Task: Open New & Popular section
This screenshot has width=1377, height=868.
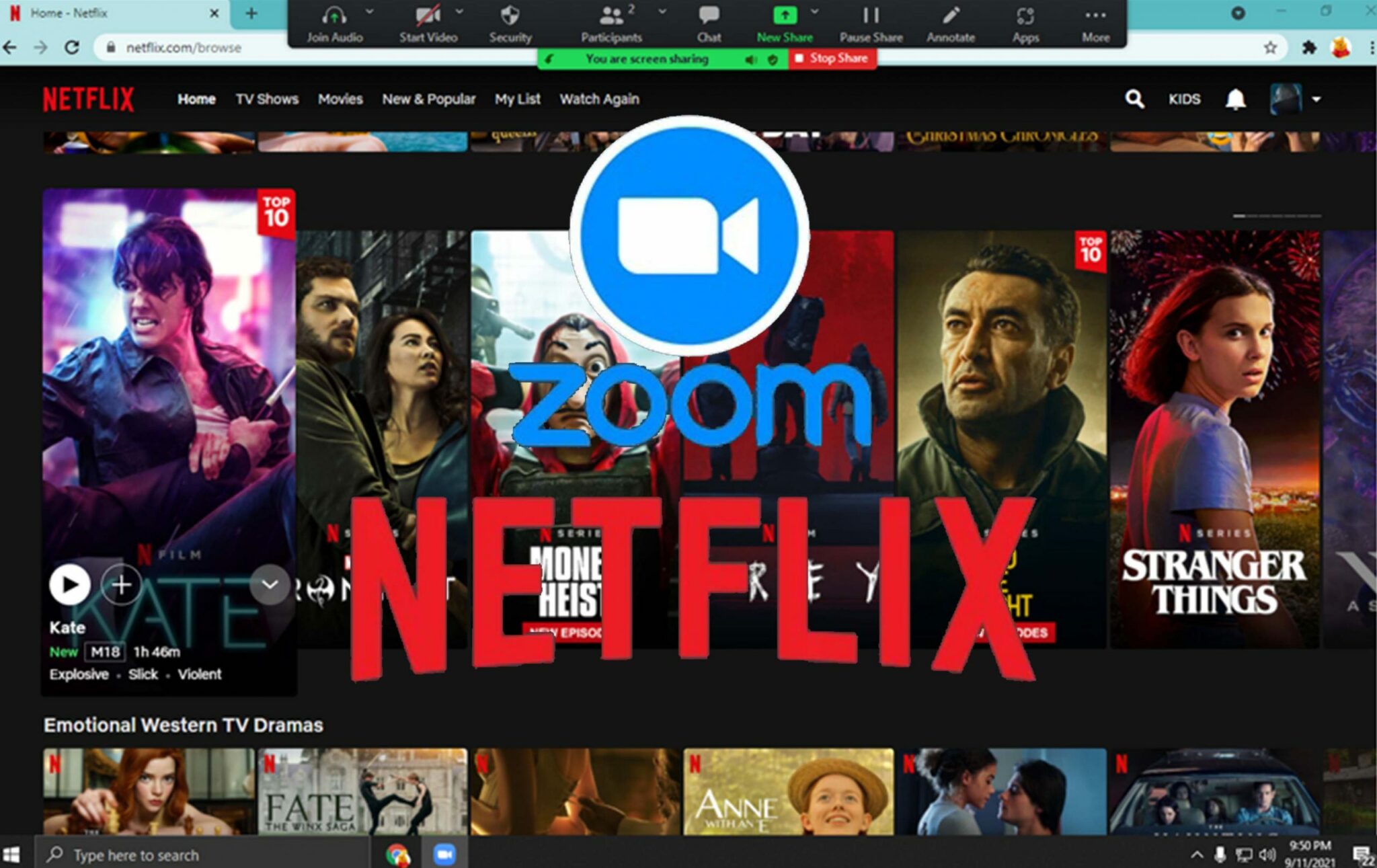Action: 428,99
